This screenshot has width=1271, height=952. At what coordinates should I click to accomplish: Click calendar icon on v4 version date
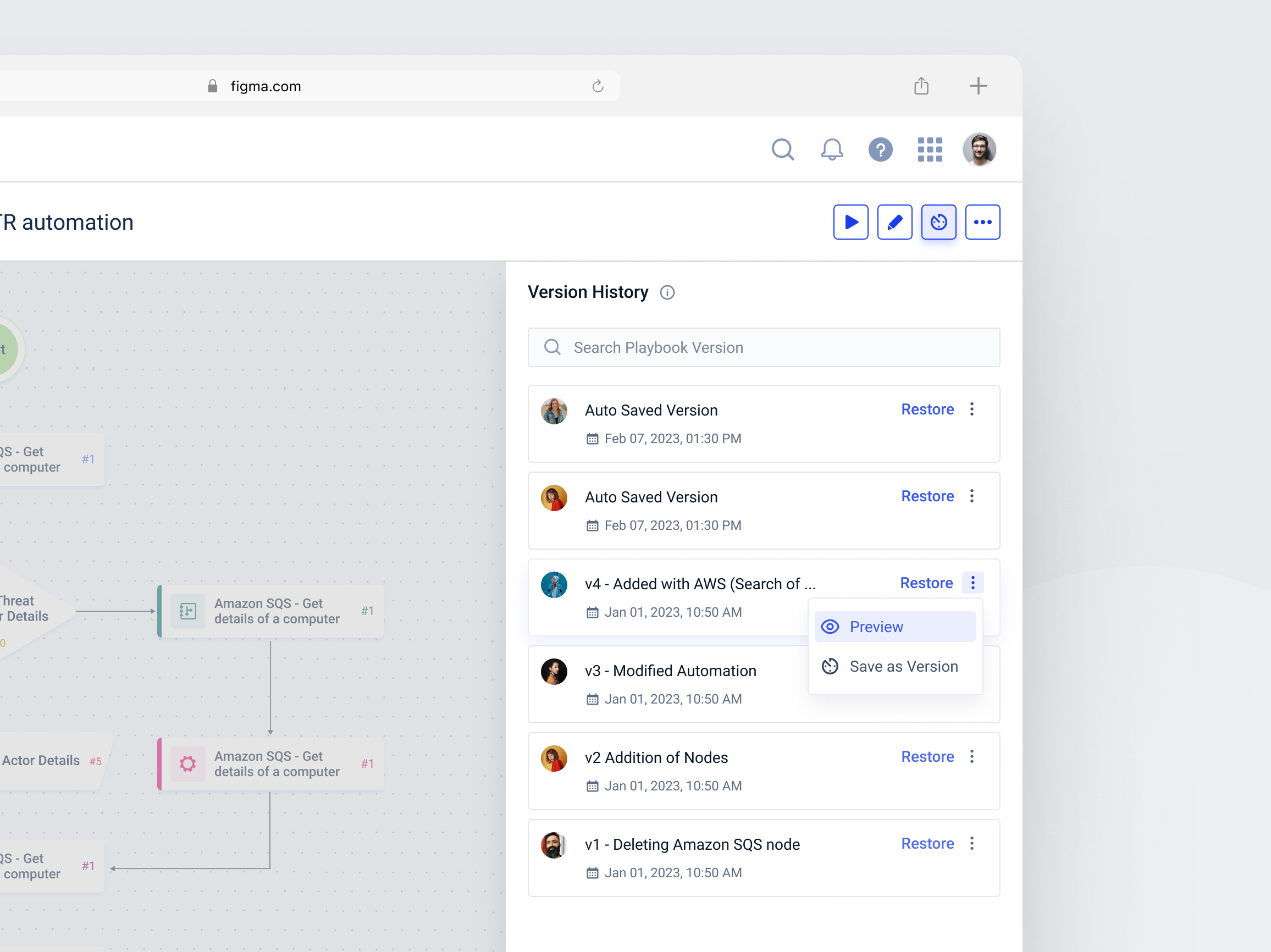tap(592, 612)
